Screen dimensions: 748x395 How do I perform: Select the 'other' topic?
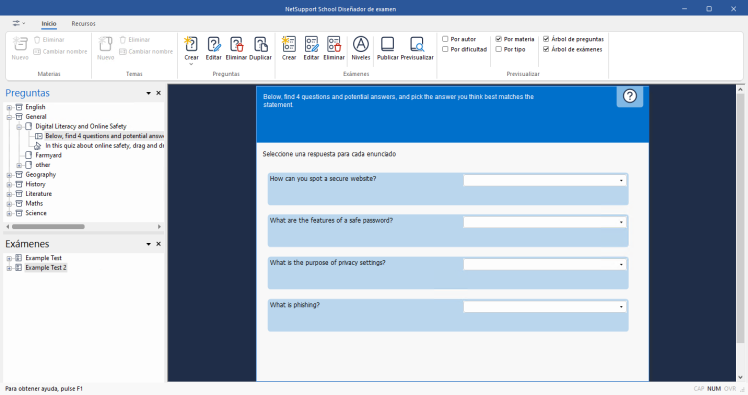[42, 165]
